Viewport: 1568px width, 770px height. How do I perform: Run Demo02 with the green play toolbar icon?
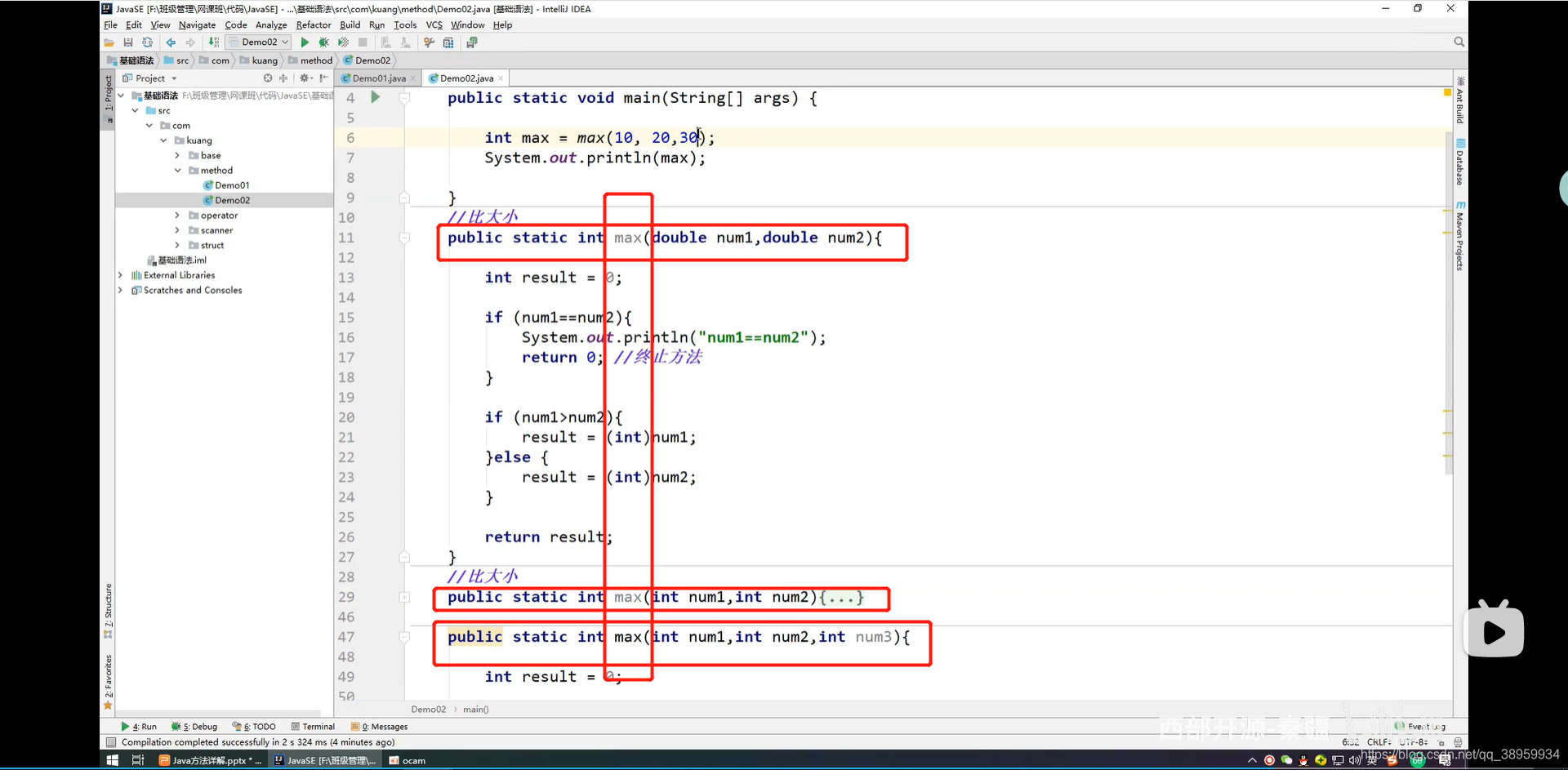coord(305,42)
